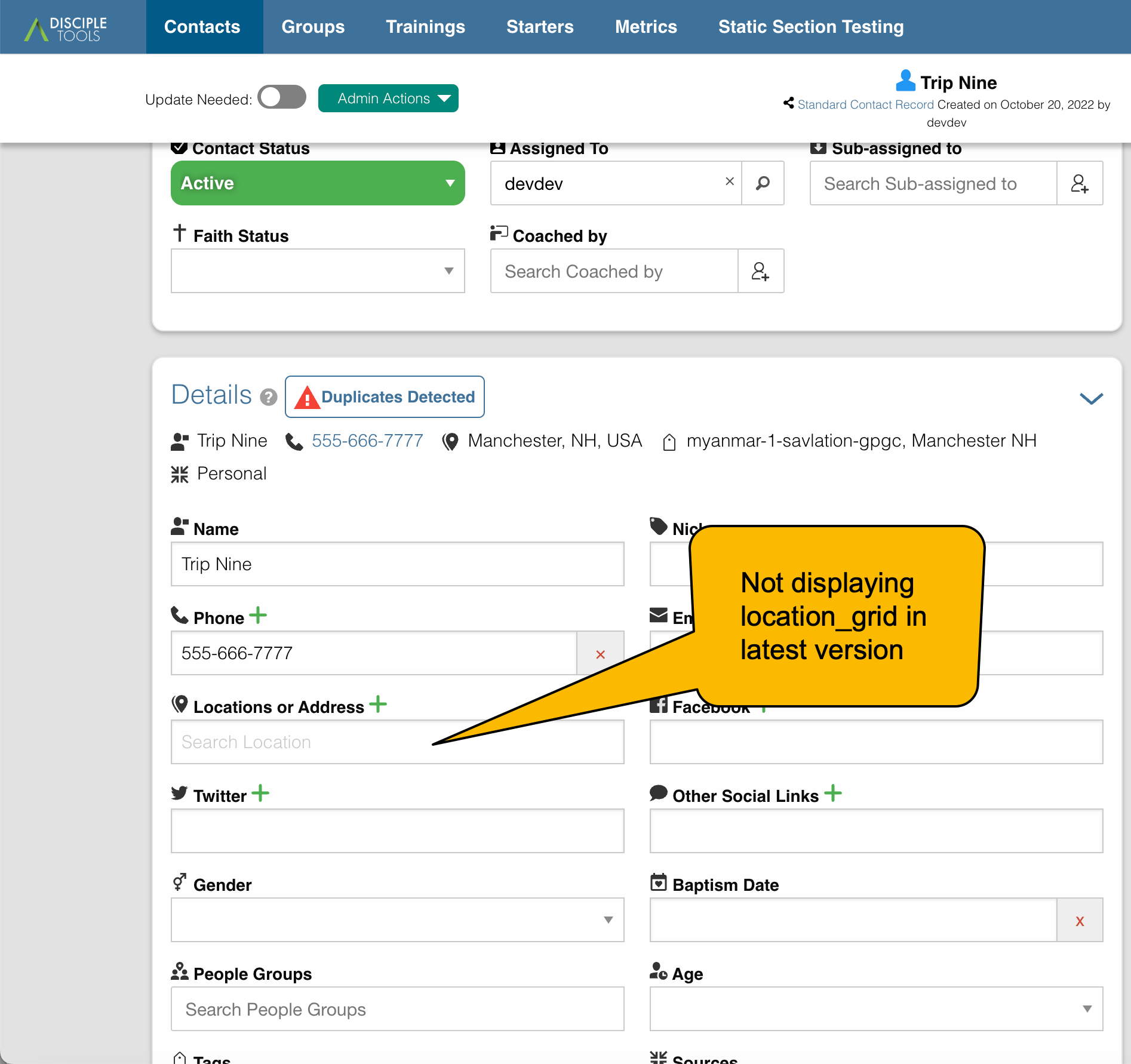Click add-contact icon for Coached by

tap(761, 270)
